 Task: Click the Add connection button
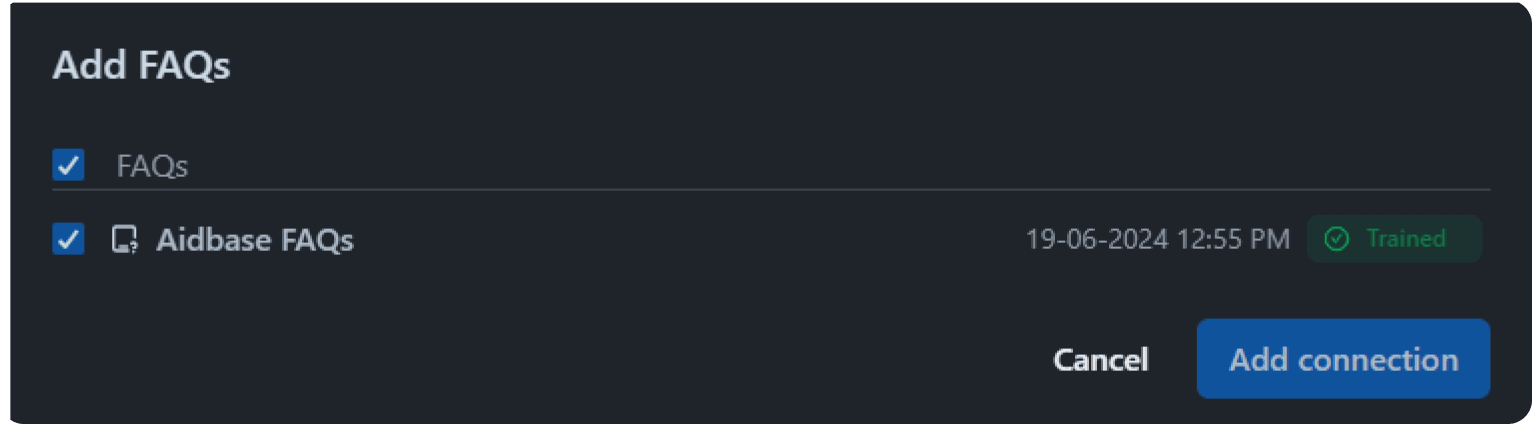1343,359
